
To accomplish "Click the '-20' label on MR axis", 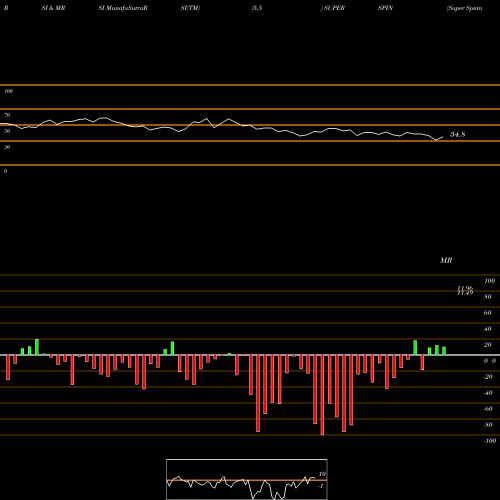I will [x=488, y=377].
